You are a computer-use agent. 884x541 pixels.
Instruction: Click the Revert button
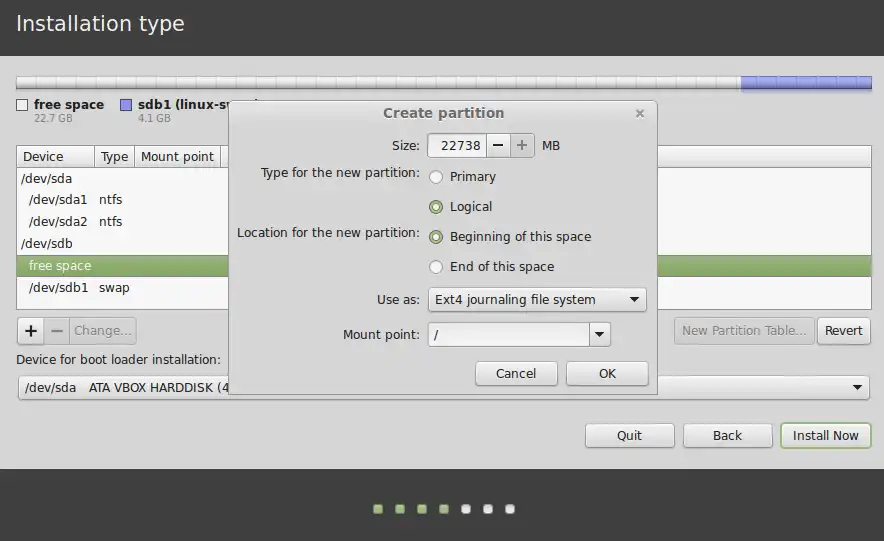point(843,331)
